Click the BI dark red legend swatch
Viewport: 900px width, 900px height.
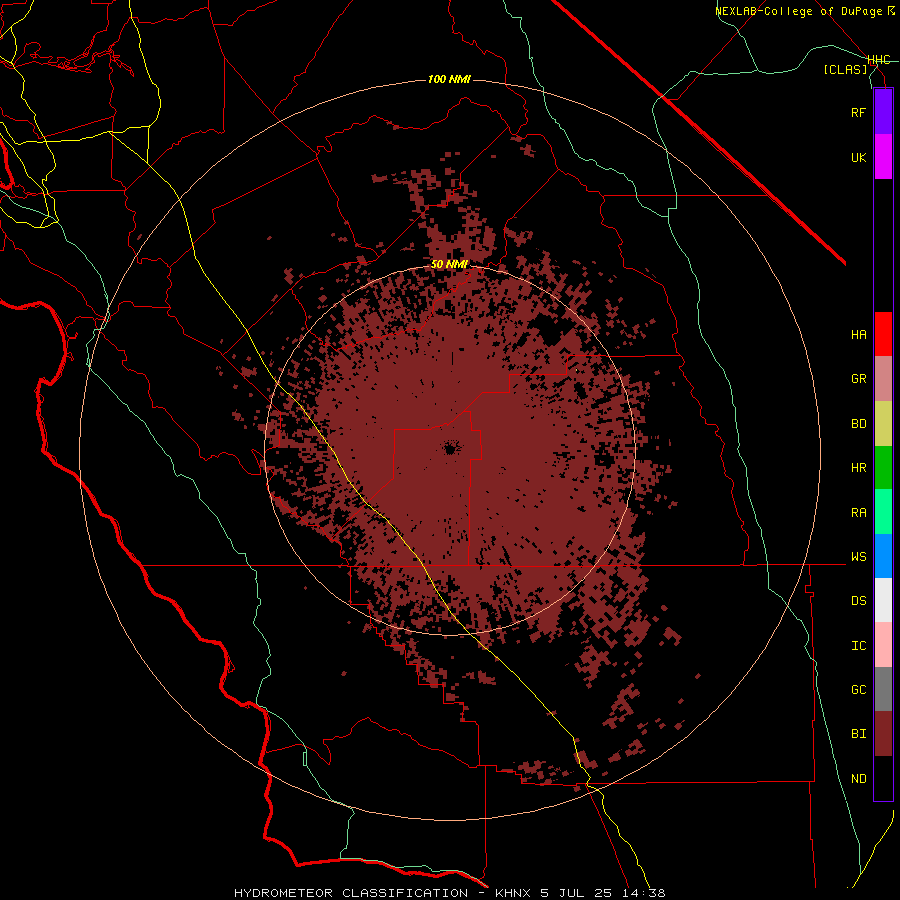pyautogui.click(x=883, y=734)
